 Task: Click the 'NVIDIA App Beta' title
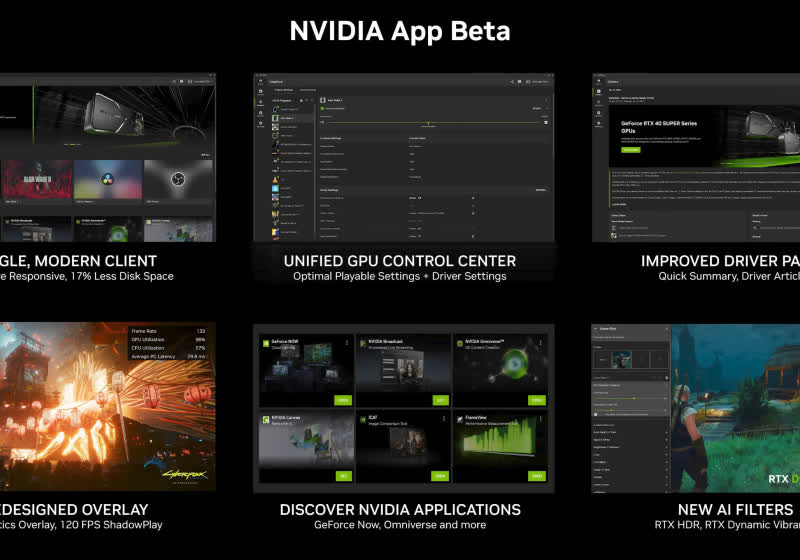pos(400,32)
